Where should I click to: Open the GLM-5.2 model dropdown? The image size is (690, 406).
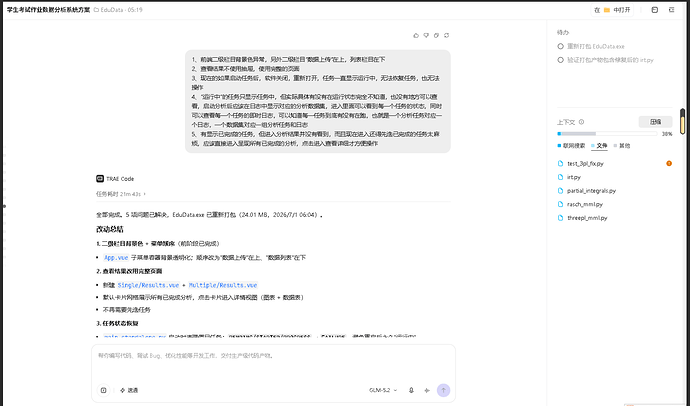click(x=383, y=390)
